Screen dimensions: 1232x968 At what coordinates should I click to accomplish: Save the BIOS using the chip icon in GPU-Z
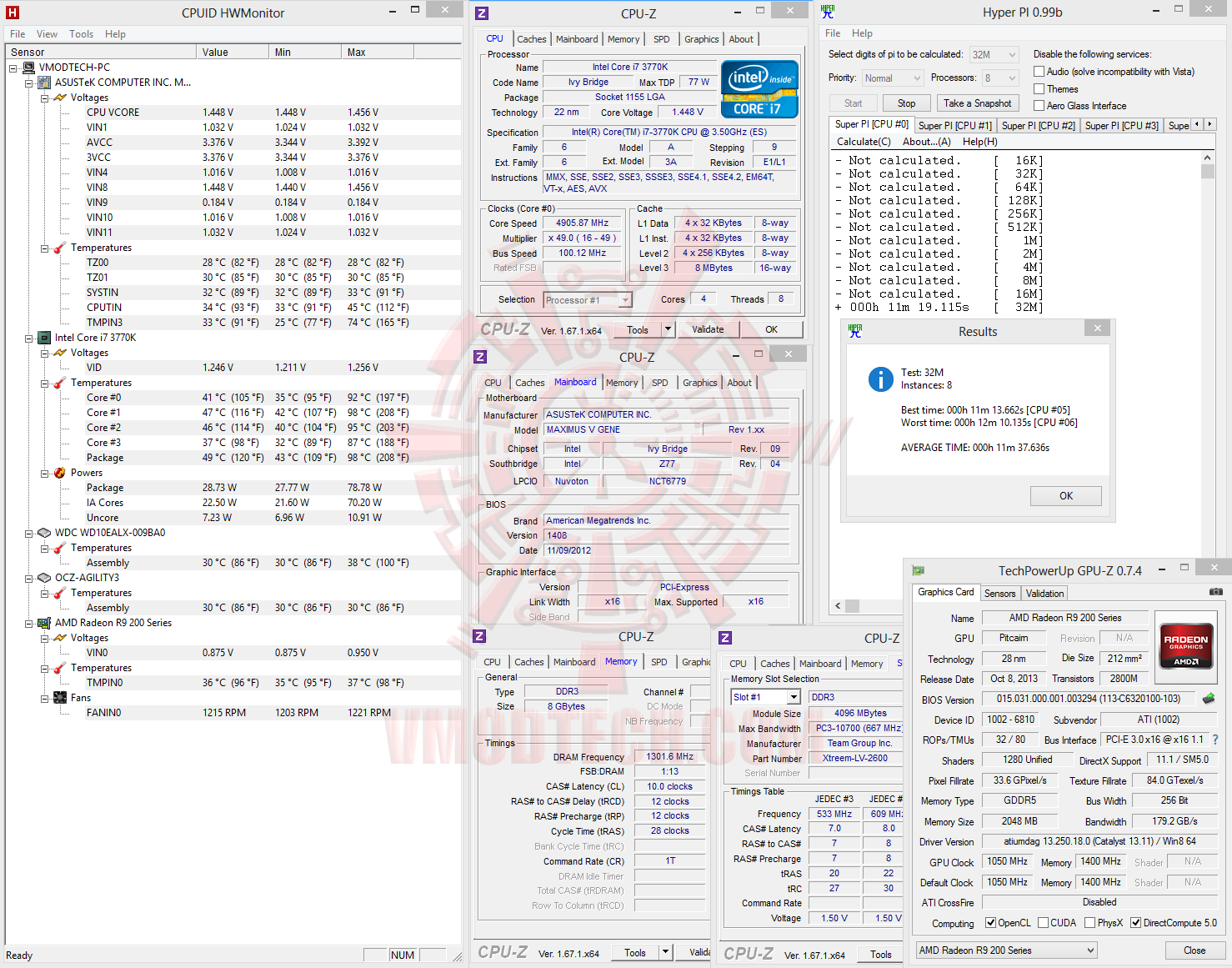pos(1209,699)
